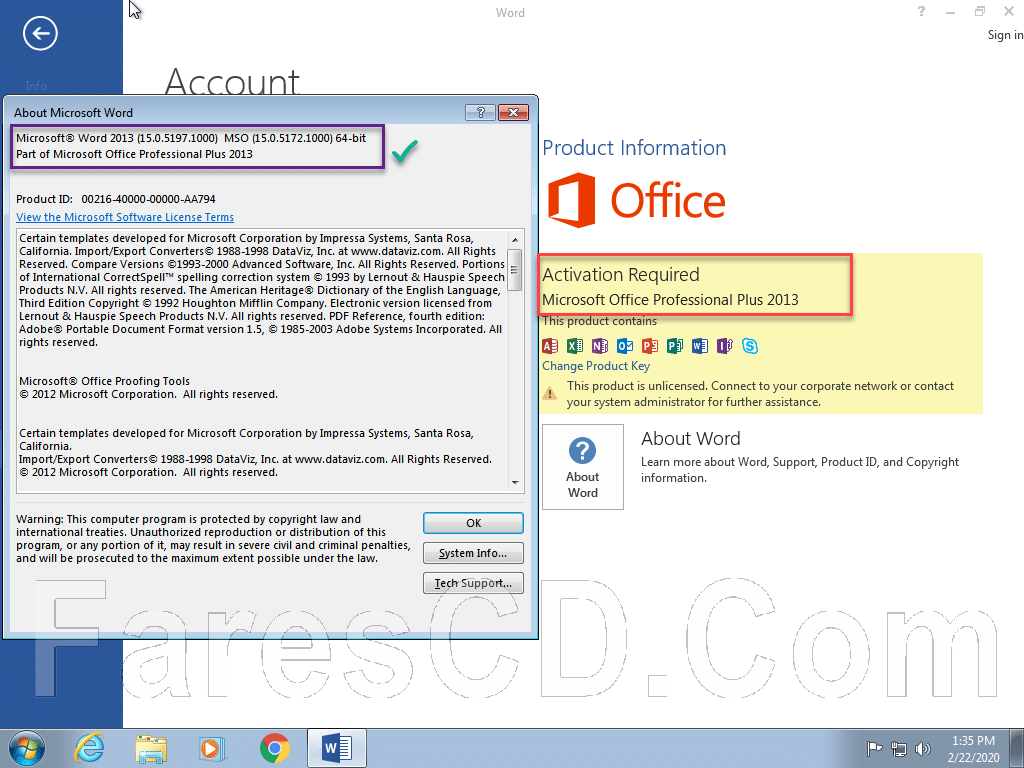Open the About Word button
The image size is (1024, 768).
pos(583,466)
